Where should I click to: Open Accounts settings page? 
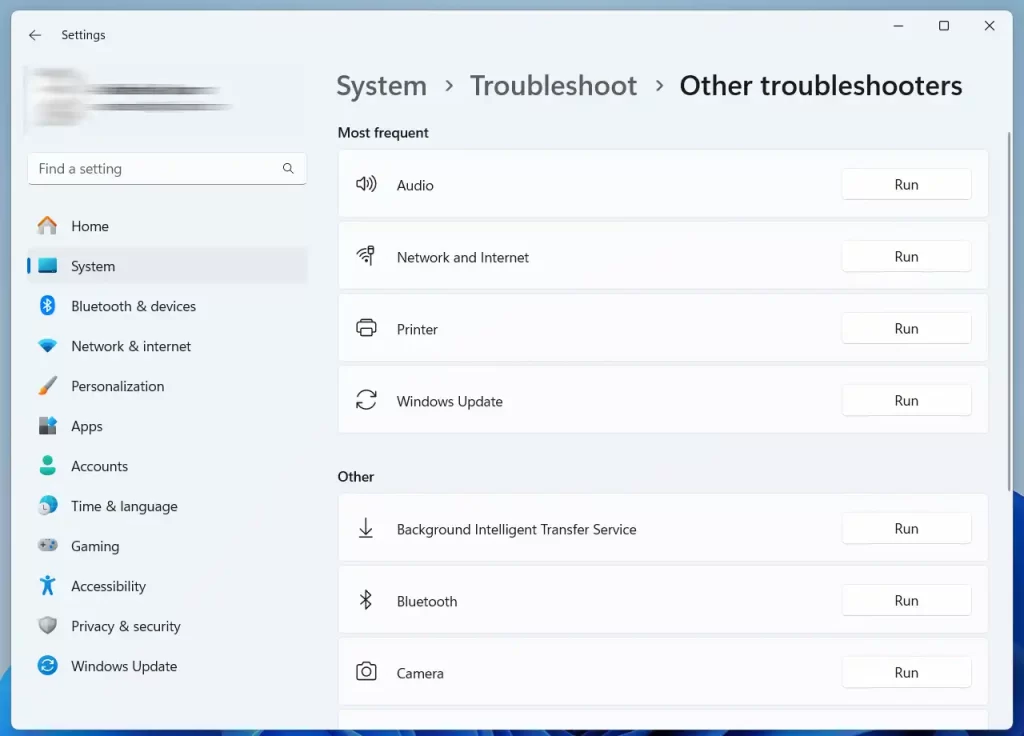pos(167,466)
